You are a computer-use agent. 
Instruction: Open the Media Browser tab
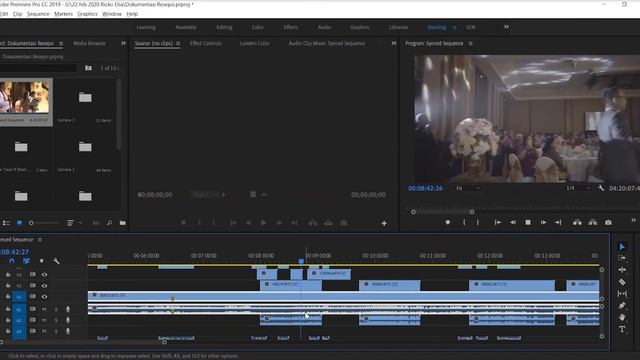pos(89,43)
